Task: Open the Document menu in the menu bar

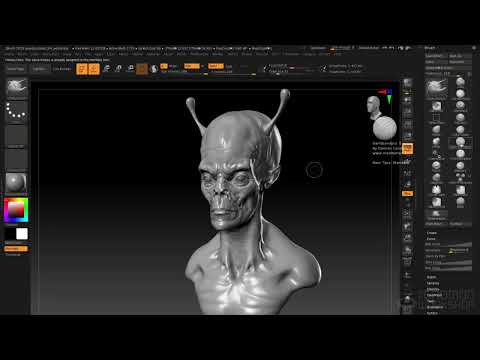Action: click(51, 54)
